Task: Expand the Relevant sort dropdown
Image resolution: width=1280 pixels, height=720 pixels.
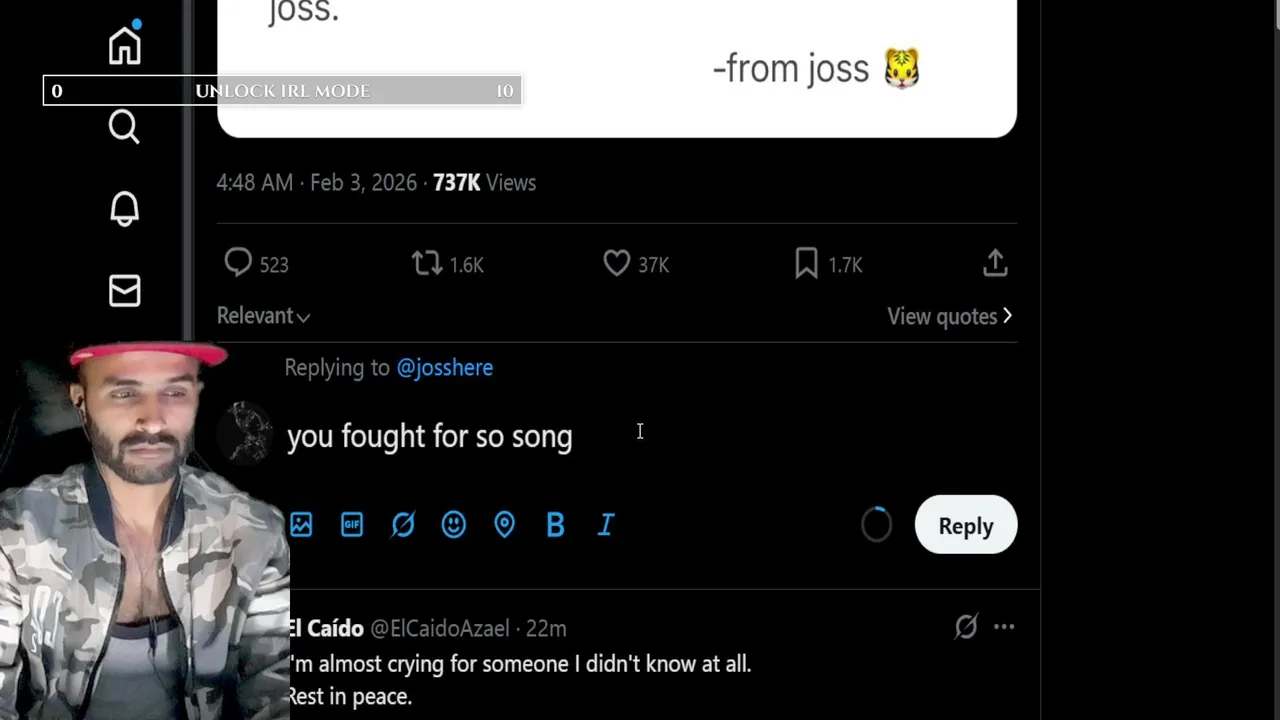Action: coord(263,316)
